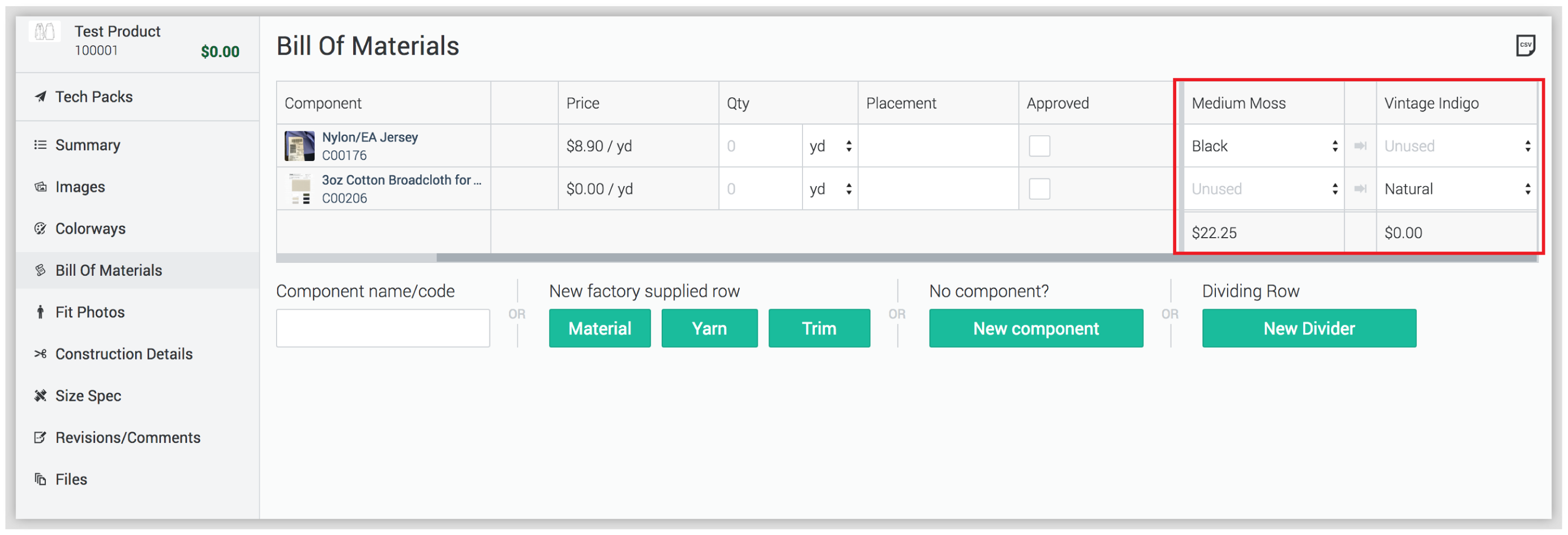Click the Fit Photos person icon

(x=40, y=313)
